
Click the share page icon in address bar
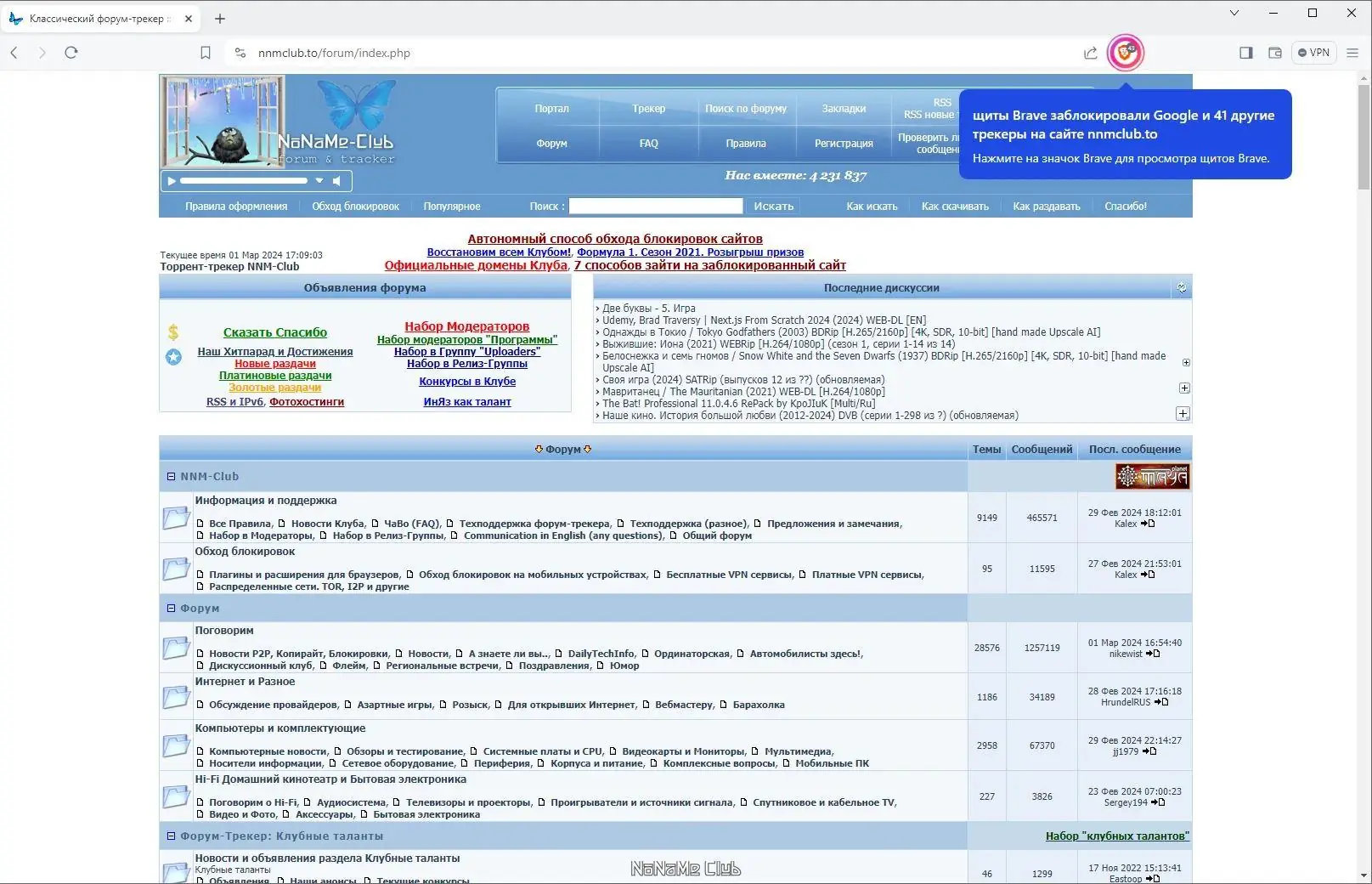click(x=1090, y=53)
